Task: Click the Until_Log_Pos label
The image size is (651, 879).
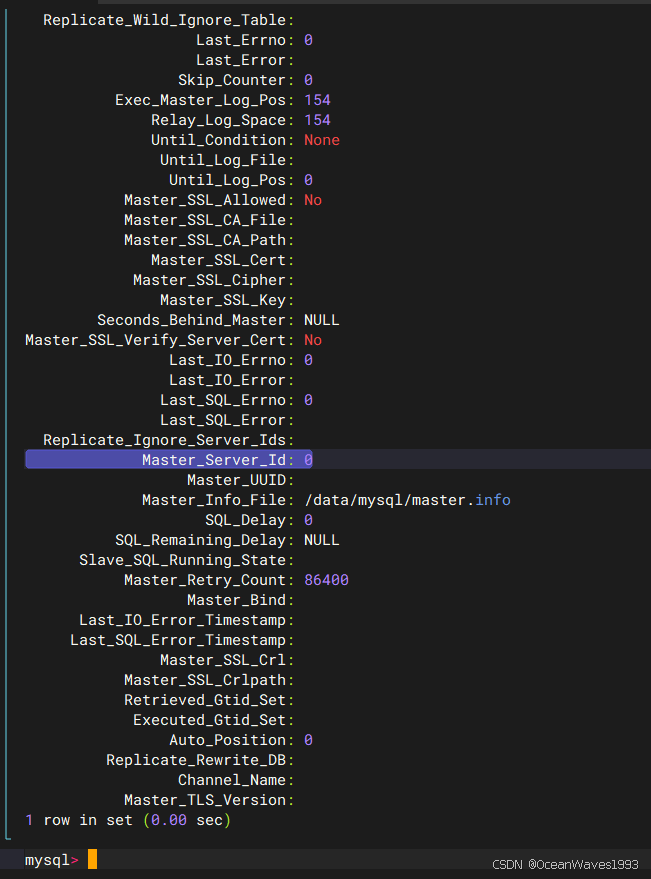Action: coord(228,180)
